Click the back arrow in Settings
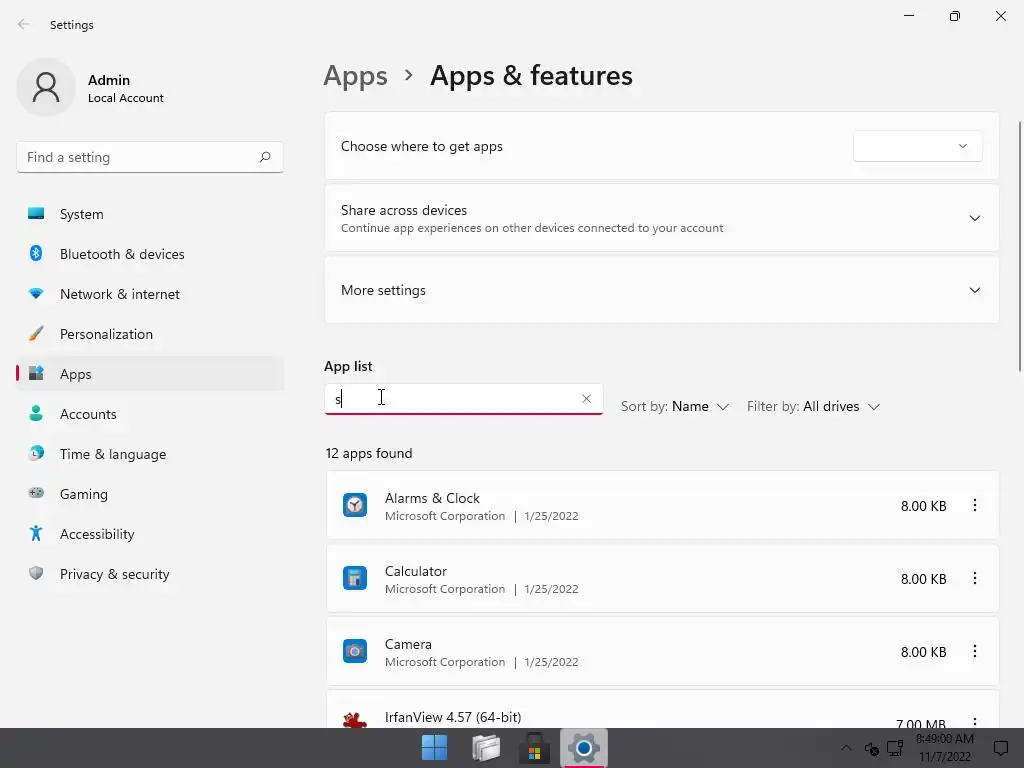Viewport: 1024px width, 768px height. (24, 25)
